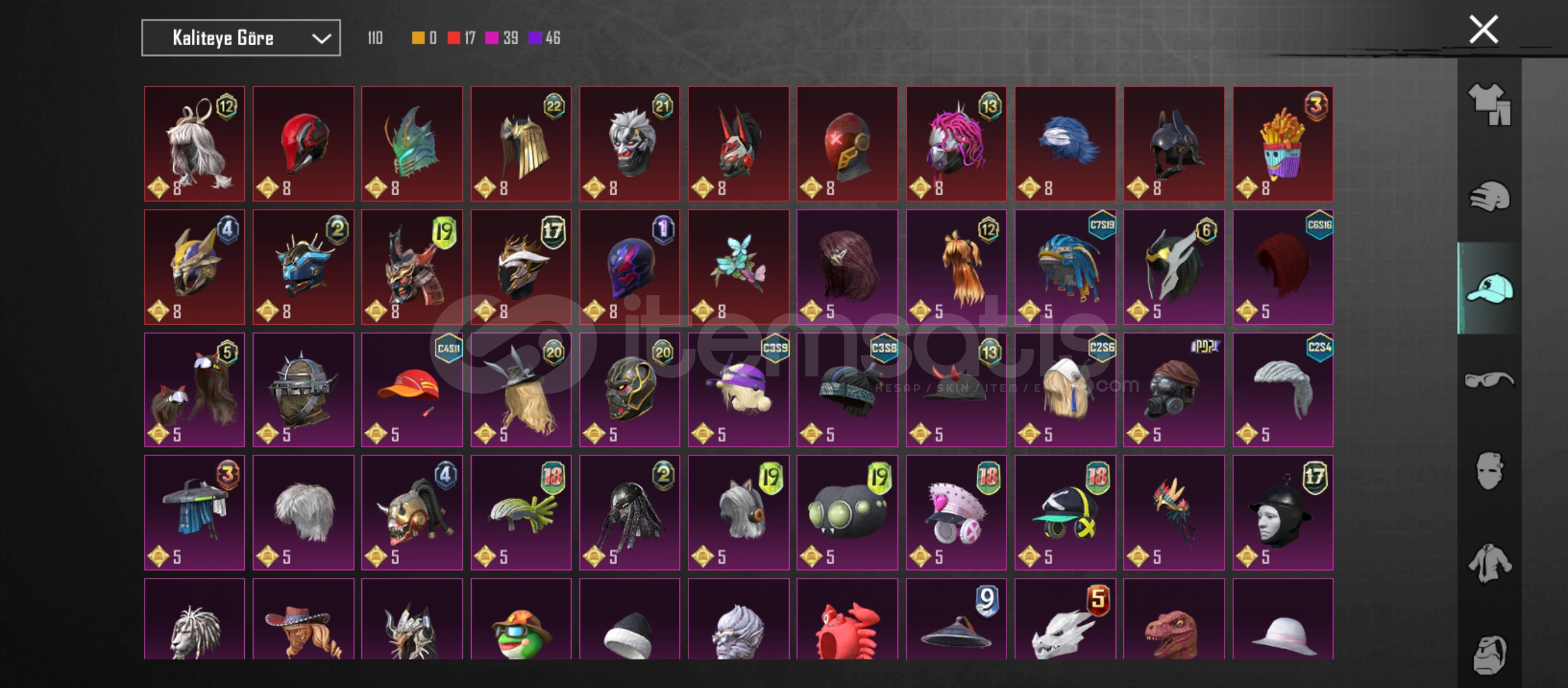Select the jacket category sidebar icon
1568x688 pixels.
coord(1489,563)
